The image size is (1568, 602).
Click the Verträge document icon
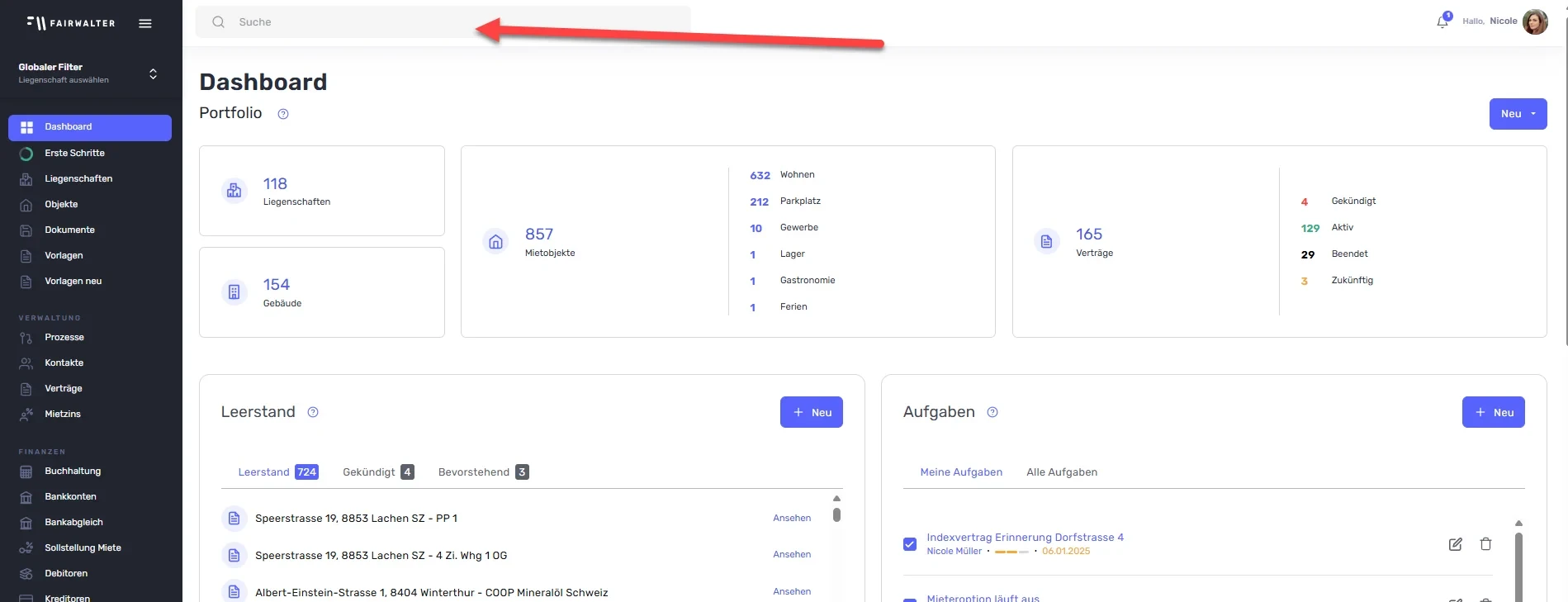(x=1047, y=242)
